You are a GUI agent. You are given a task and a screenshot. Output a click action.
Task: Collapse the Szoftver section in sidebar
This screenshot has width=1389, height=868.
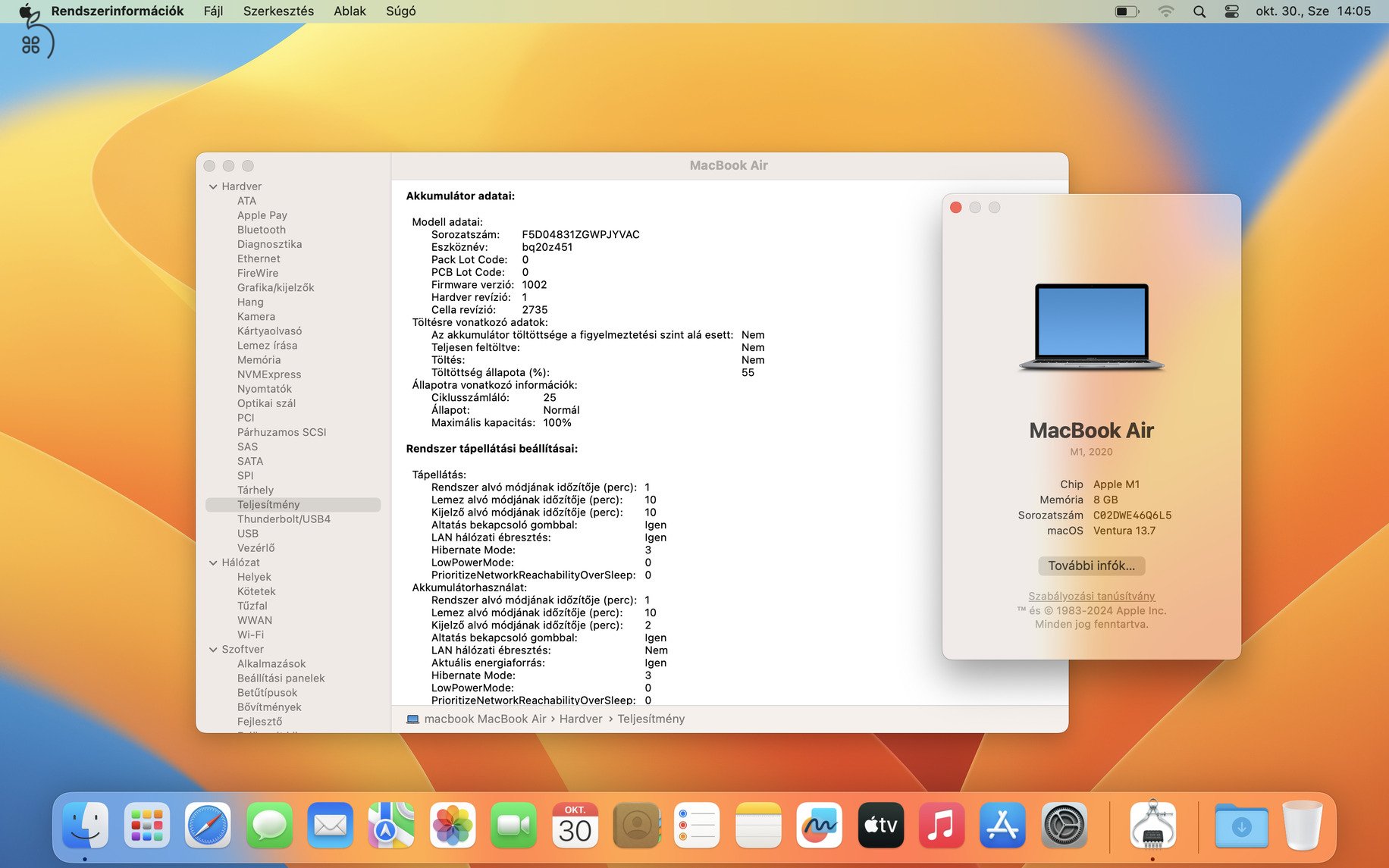(213, 650)
